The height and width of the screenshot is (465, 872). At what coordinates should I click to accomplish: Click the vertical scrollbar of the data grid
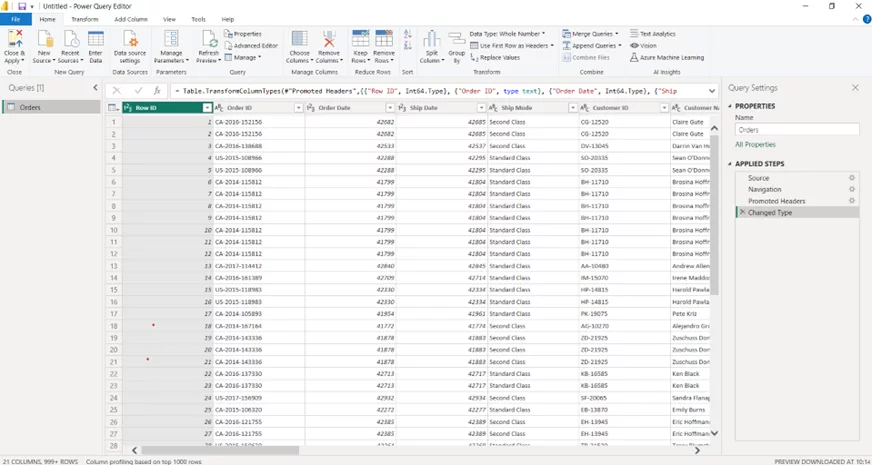715,214
